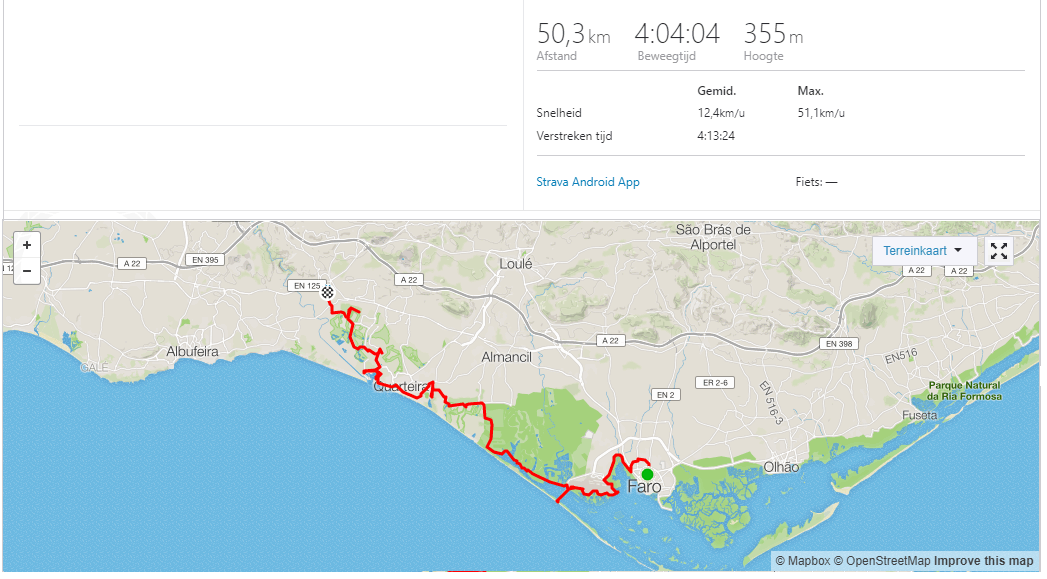Screen dimensions: 1047x579
Task: Click the dropdown arrow beside Terreinkaart
Action: 958,250
